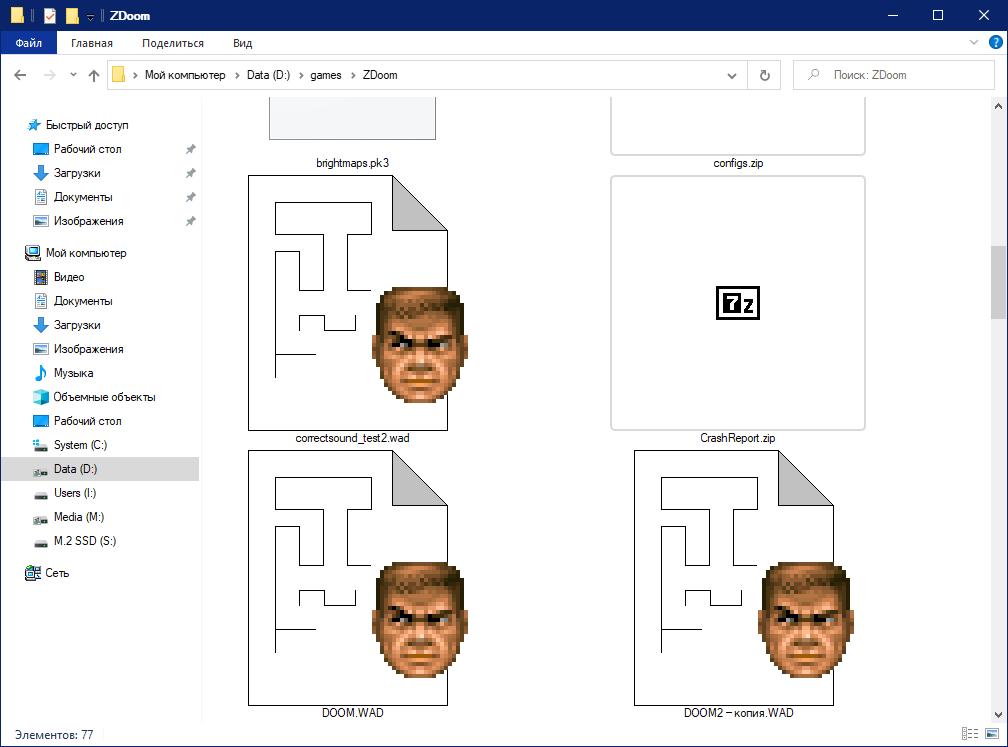Click the Элементов: 77 status text
The image size is (1008, 747).
click(54, 734)
